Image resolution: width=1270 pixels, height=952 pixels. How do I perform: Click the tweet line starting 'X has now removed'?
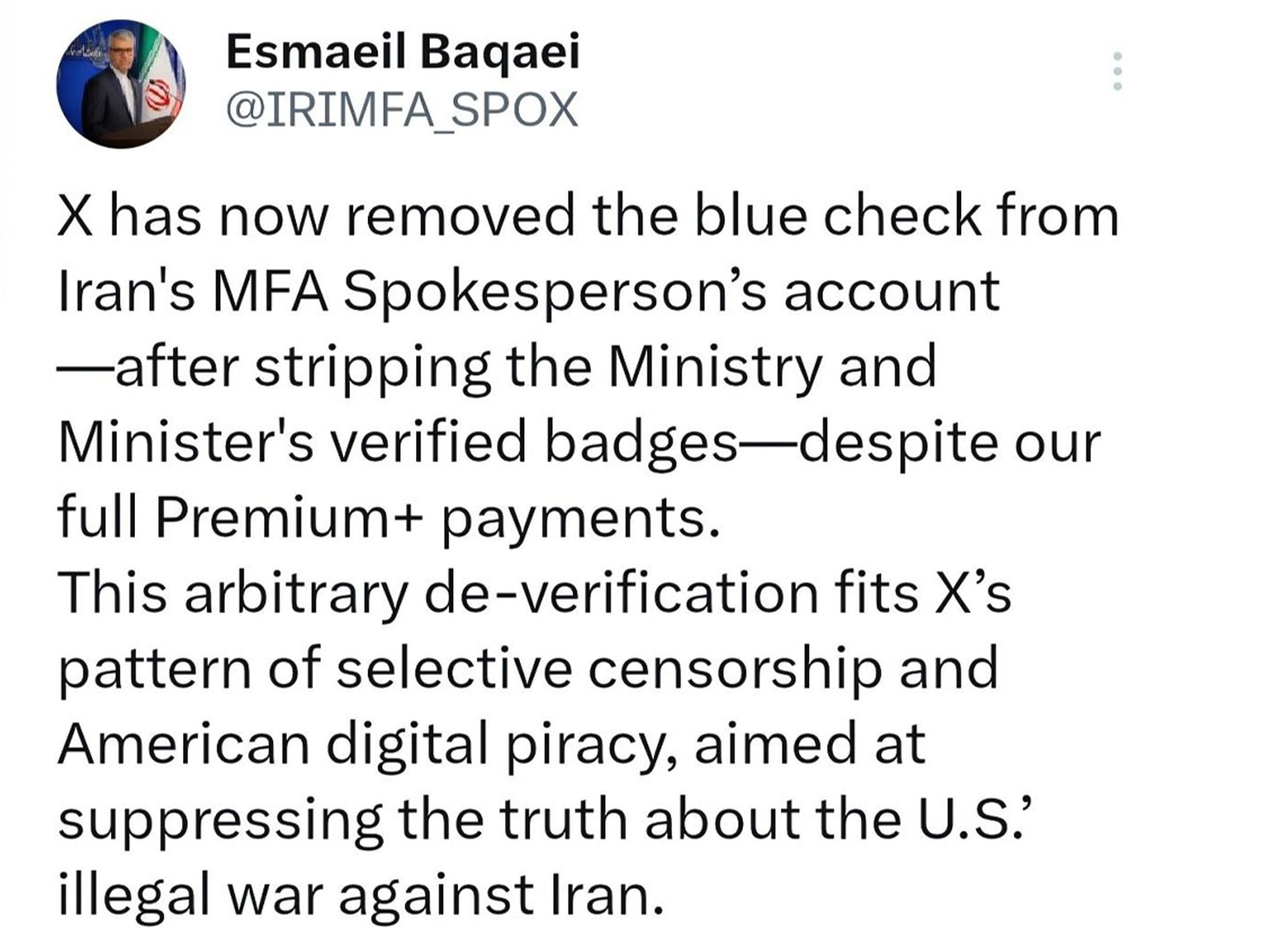click(589, 216)
